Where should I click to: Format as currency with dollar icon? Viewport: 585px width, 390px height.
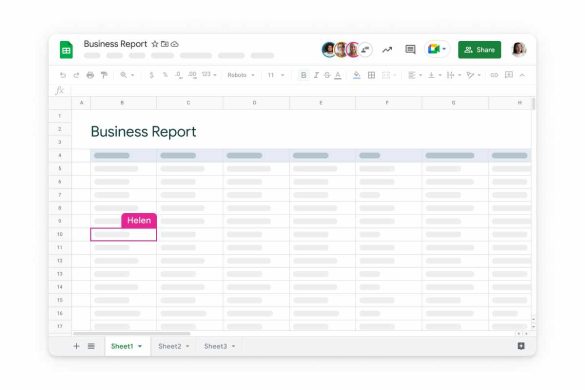(x=151, y=75)
